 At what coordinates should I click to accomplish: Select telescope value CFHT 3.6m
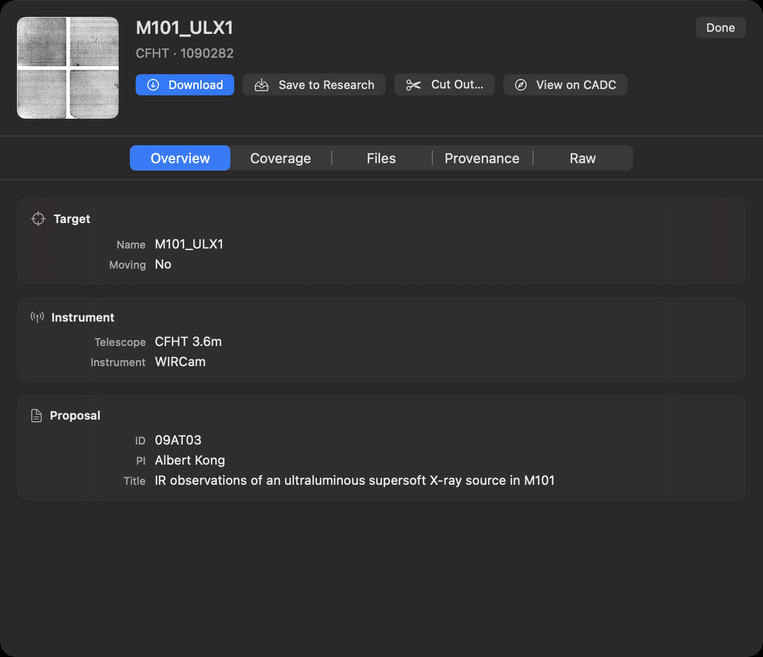(x=188, y=342)
